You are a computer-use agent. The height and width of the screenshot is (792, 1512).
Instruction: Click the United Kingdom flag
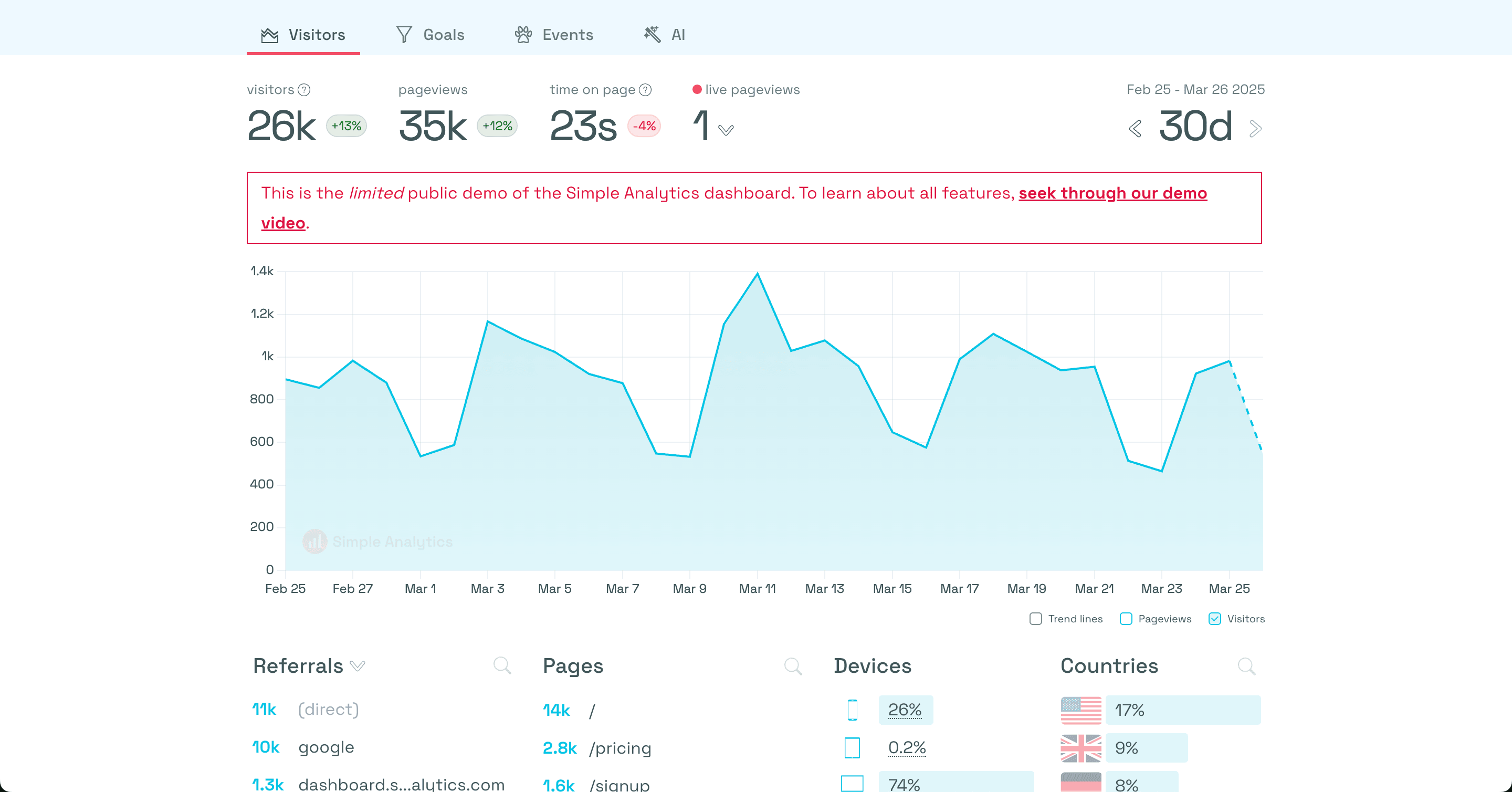click(x=1081, y=747)
